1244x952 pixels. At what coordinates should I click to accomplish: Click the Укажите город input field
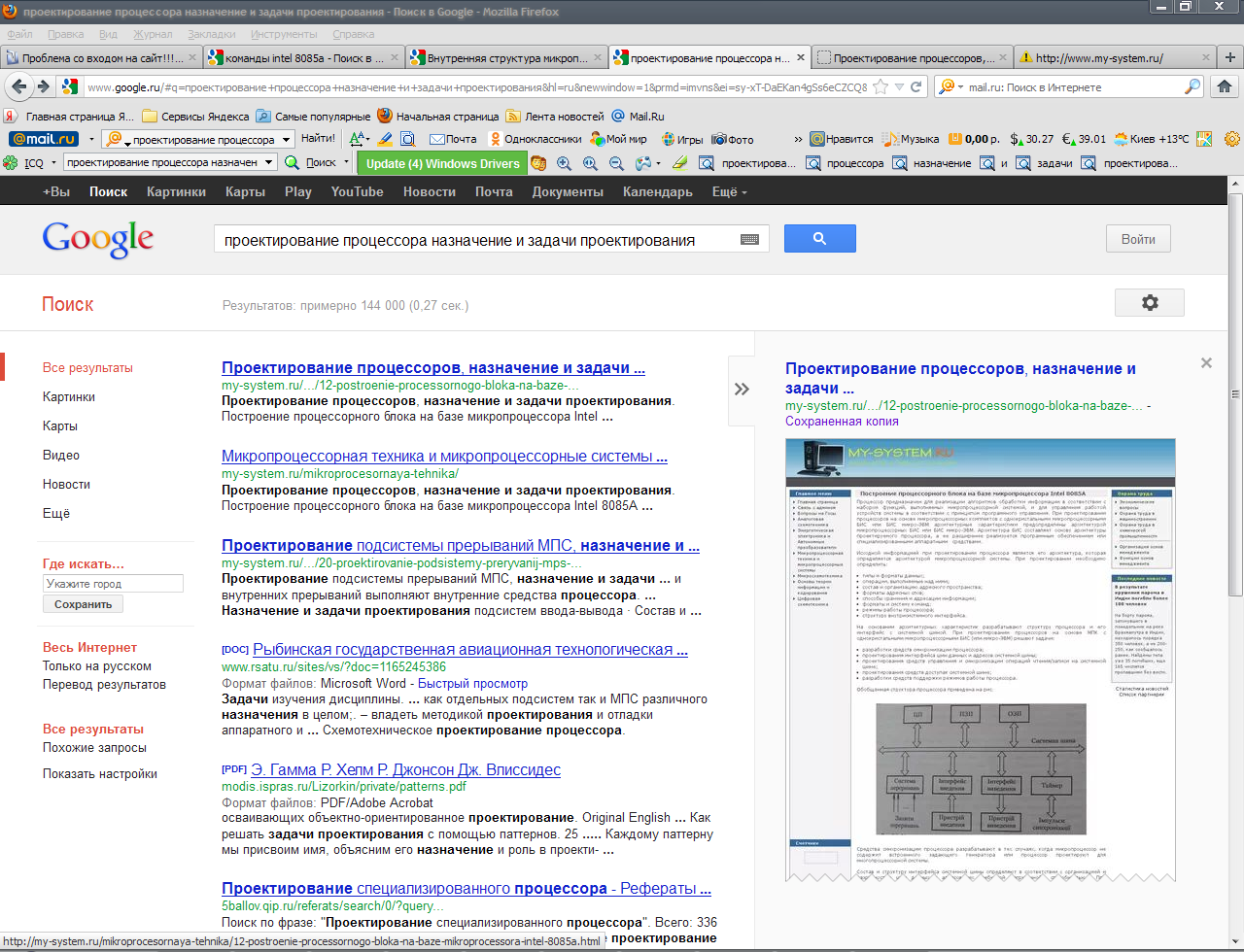113,584
